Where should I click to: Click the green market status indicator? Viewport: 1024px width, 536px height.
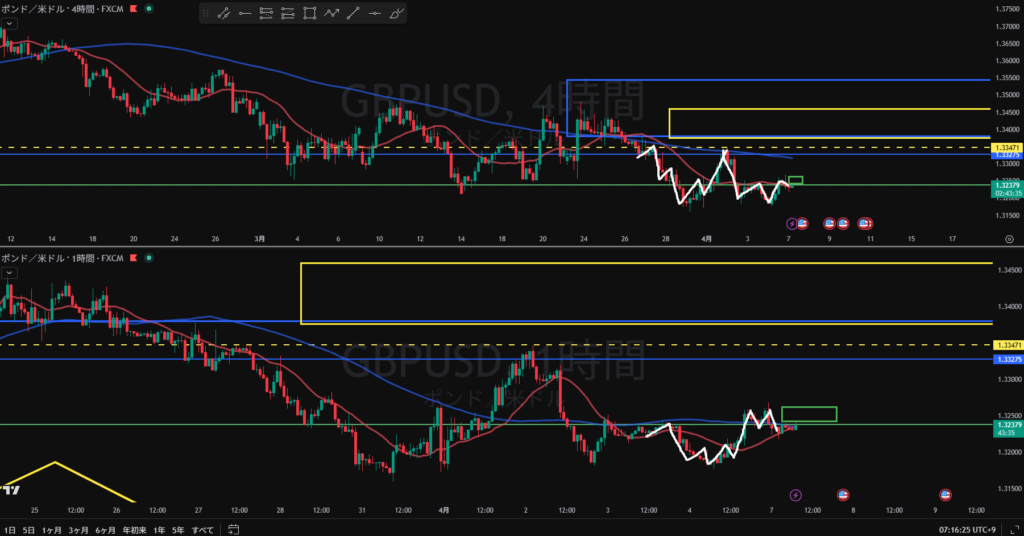[x=149, y=8]
